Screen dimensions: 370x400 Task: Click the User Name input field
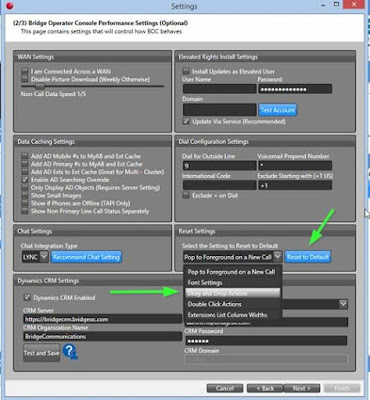click(x=219, y=89)
